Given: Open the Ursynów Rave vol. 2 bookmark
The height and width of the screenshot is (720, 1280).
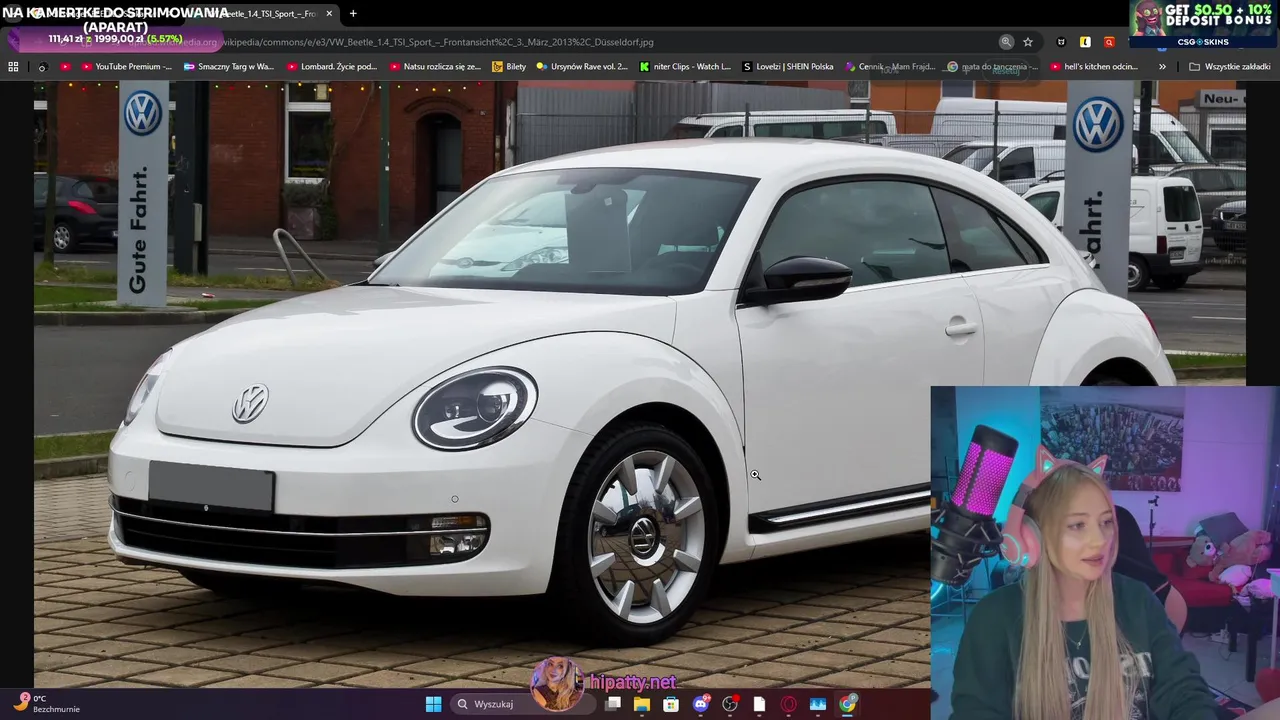Looking at the screenshot, I should [582, 67].
